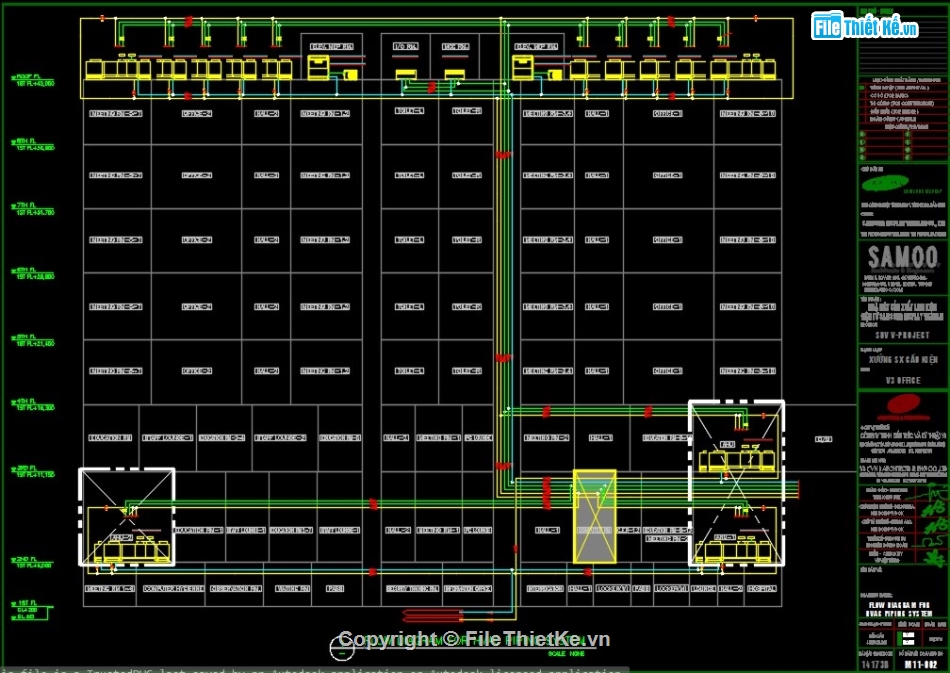Viewport: 950px width, 673px height.
Task: Click sheet number M11-002
Action: pos(921,664)
